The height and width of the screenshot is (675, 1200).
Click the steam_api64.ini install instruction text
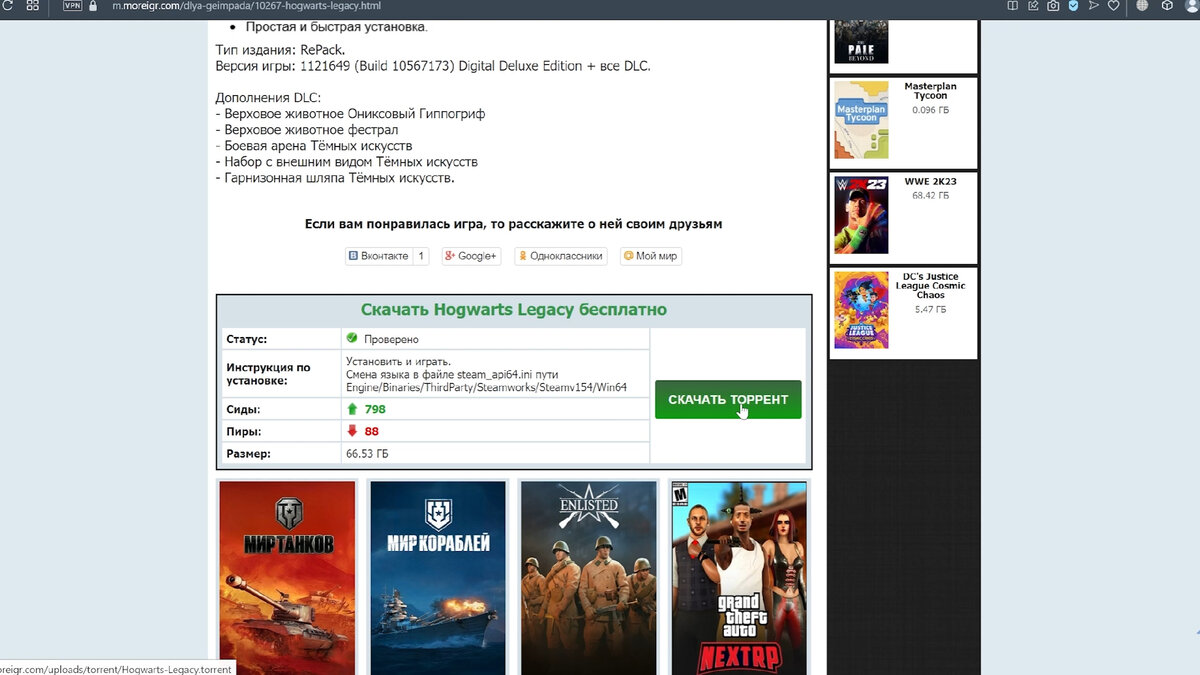click(487, 374)
